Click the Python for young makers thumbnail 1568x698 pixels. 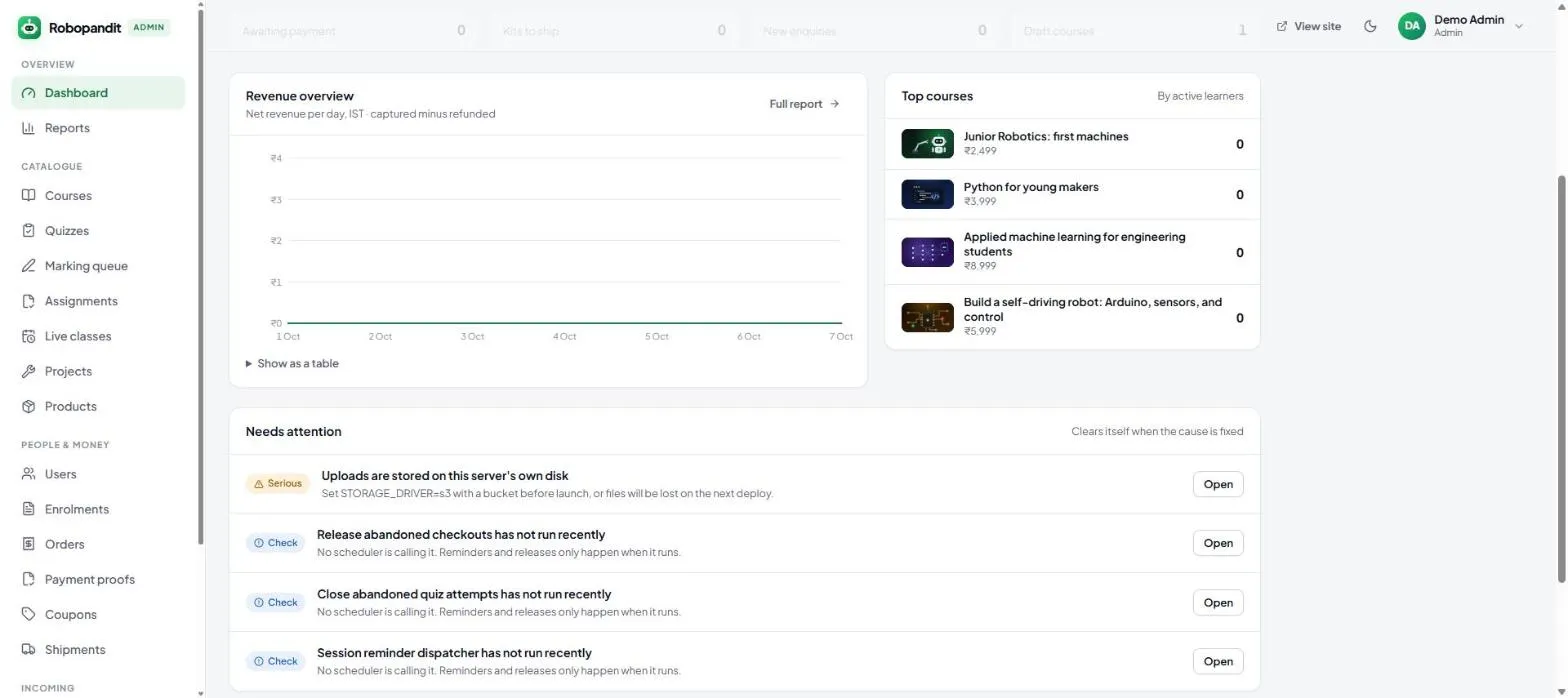coord(927,194)
